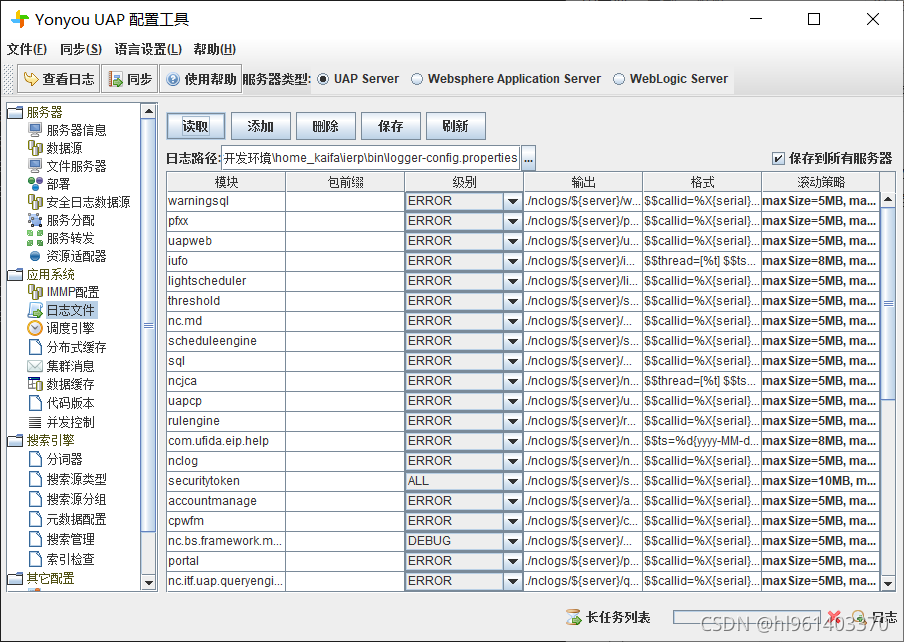Click the left tree scroll up arrow
The image size is (904, 642).
pos(148,111)
